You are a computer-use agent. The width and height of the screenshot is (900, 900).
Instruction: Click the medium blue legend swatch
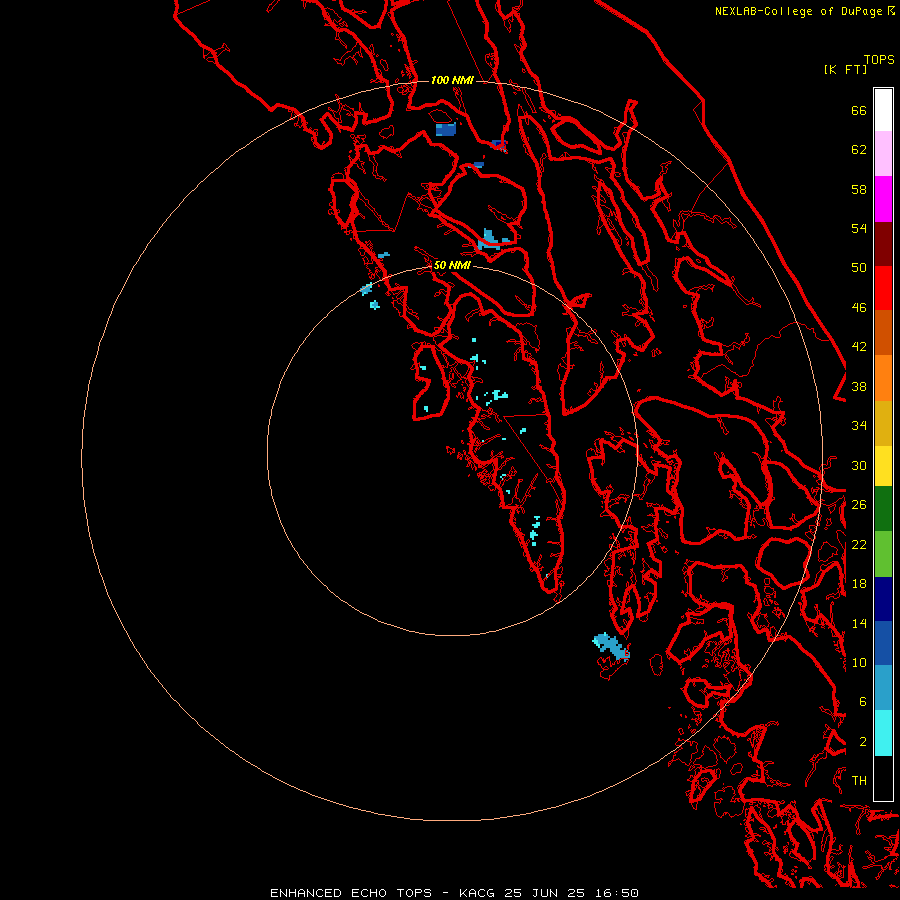click(883, 643)
